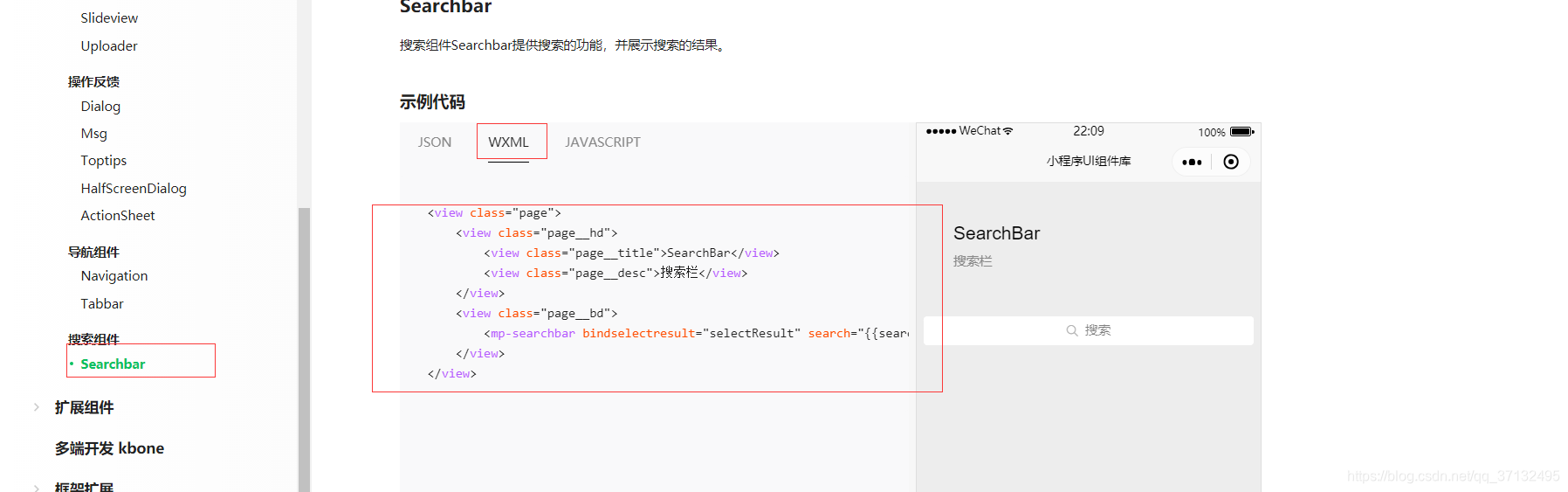Open the Toptips component page
This screenshot has height=492, width=1568.
point(103,161)
